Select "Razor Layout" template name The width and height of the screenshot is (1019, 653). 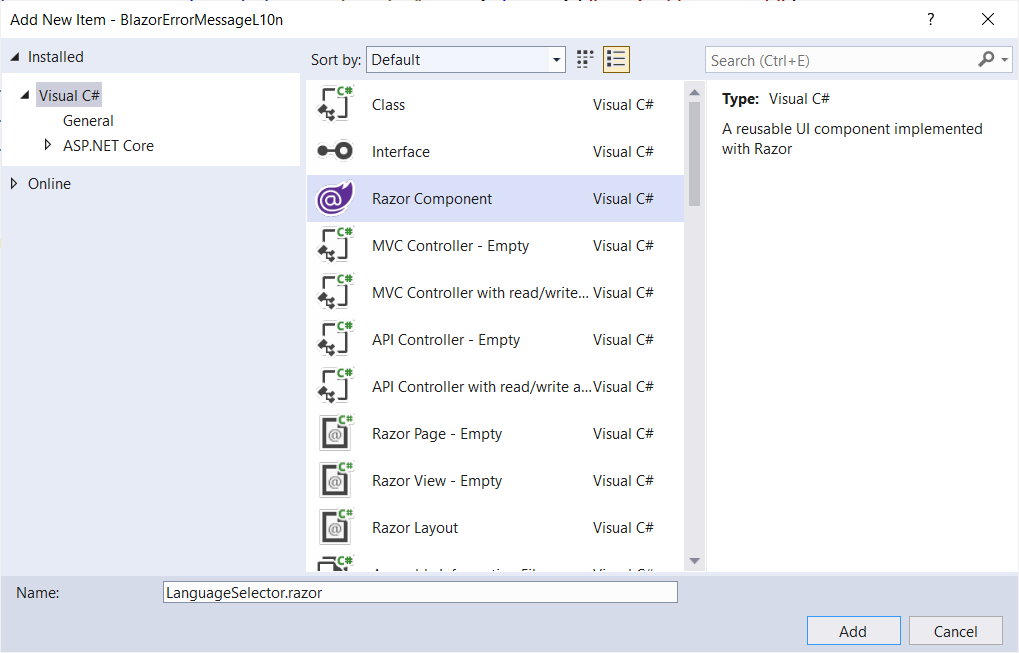click(415, 528)
